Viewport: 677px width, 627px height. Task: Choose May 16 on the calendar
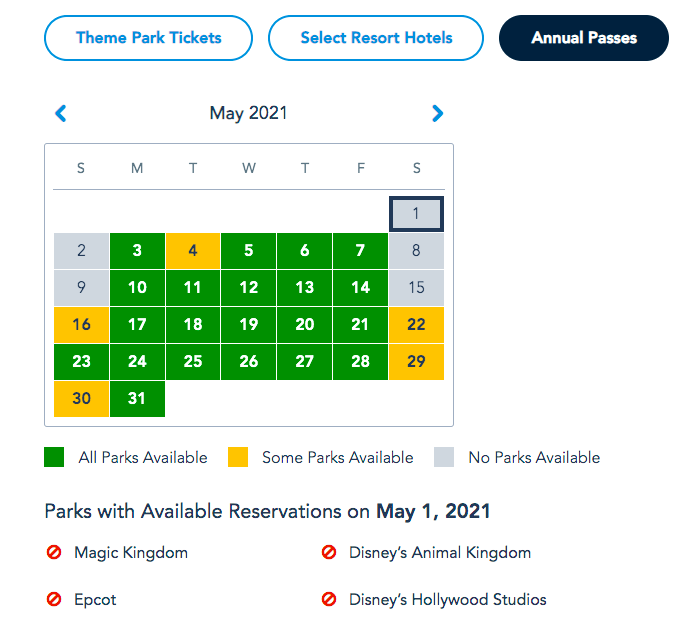81,324
